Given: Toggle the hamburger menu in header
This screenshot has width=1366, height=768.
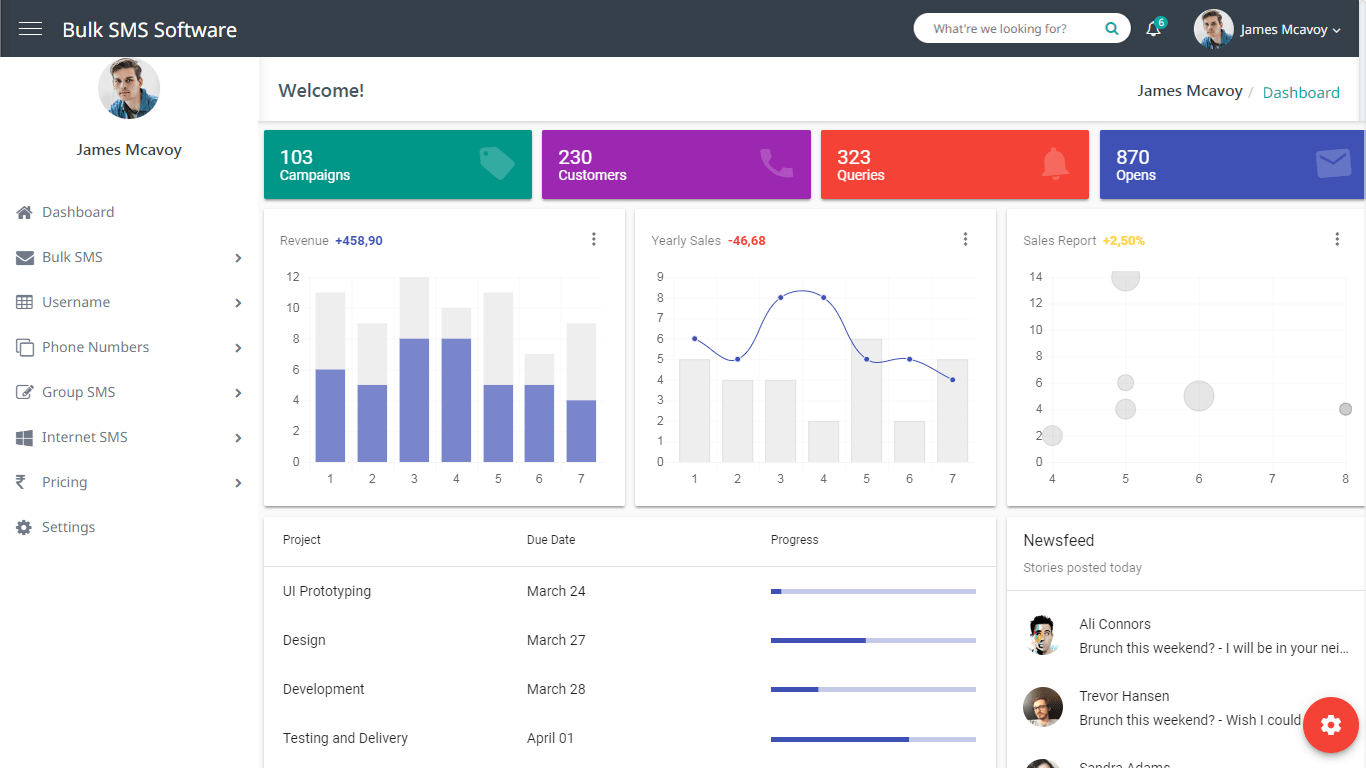Looking at the screenshot, I should 30,29.
